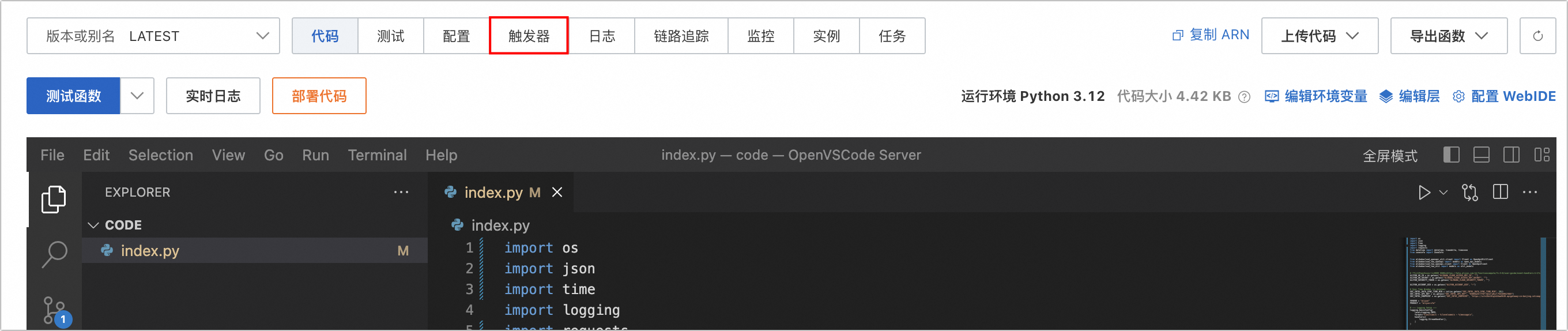Toggle secondary side bar layout icon
Viewport: 1568px width, 331px height.
(x=1512, y=155)
